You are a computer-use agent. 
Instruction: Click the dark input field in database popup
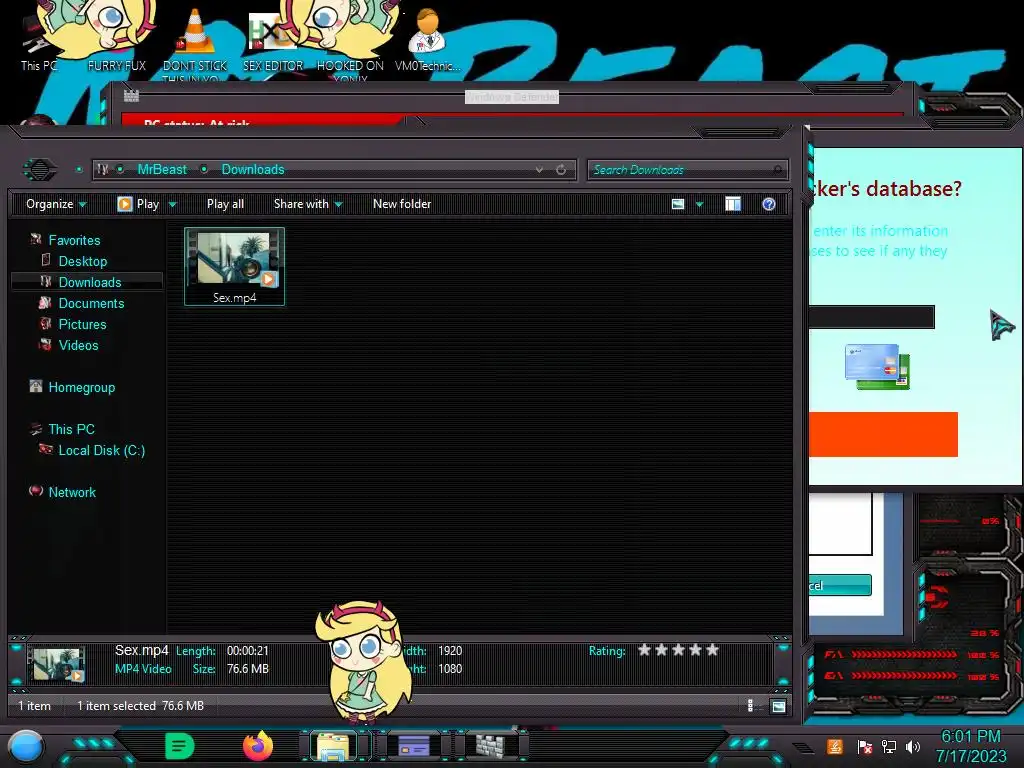coord(871,317)
